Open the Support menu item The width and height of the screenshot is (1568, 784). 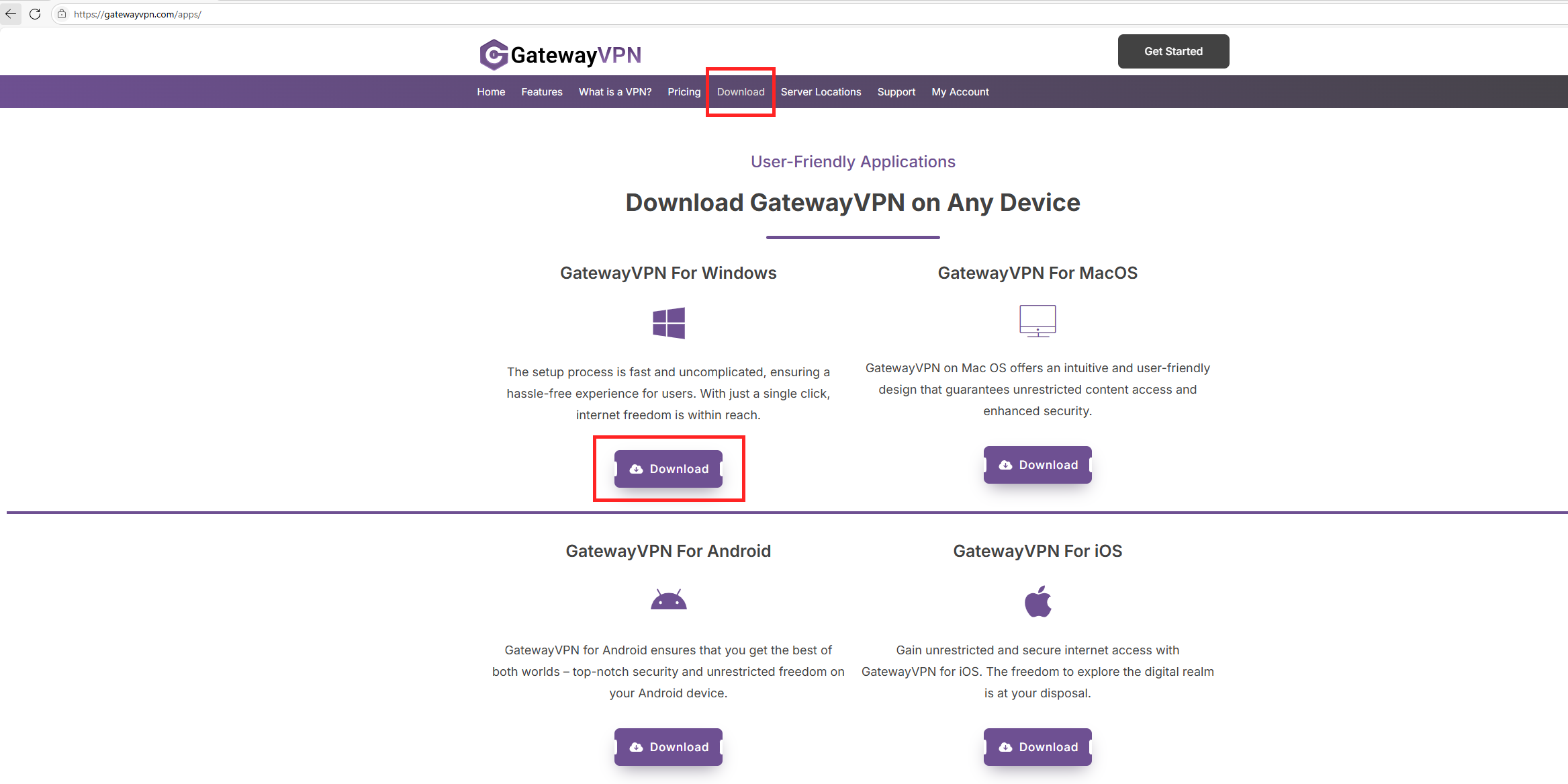pos(896,92)
